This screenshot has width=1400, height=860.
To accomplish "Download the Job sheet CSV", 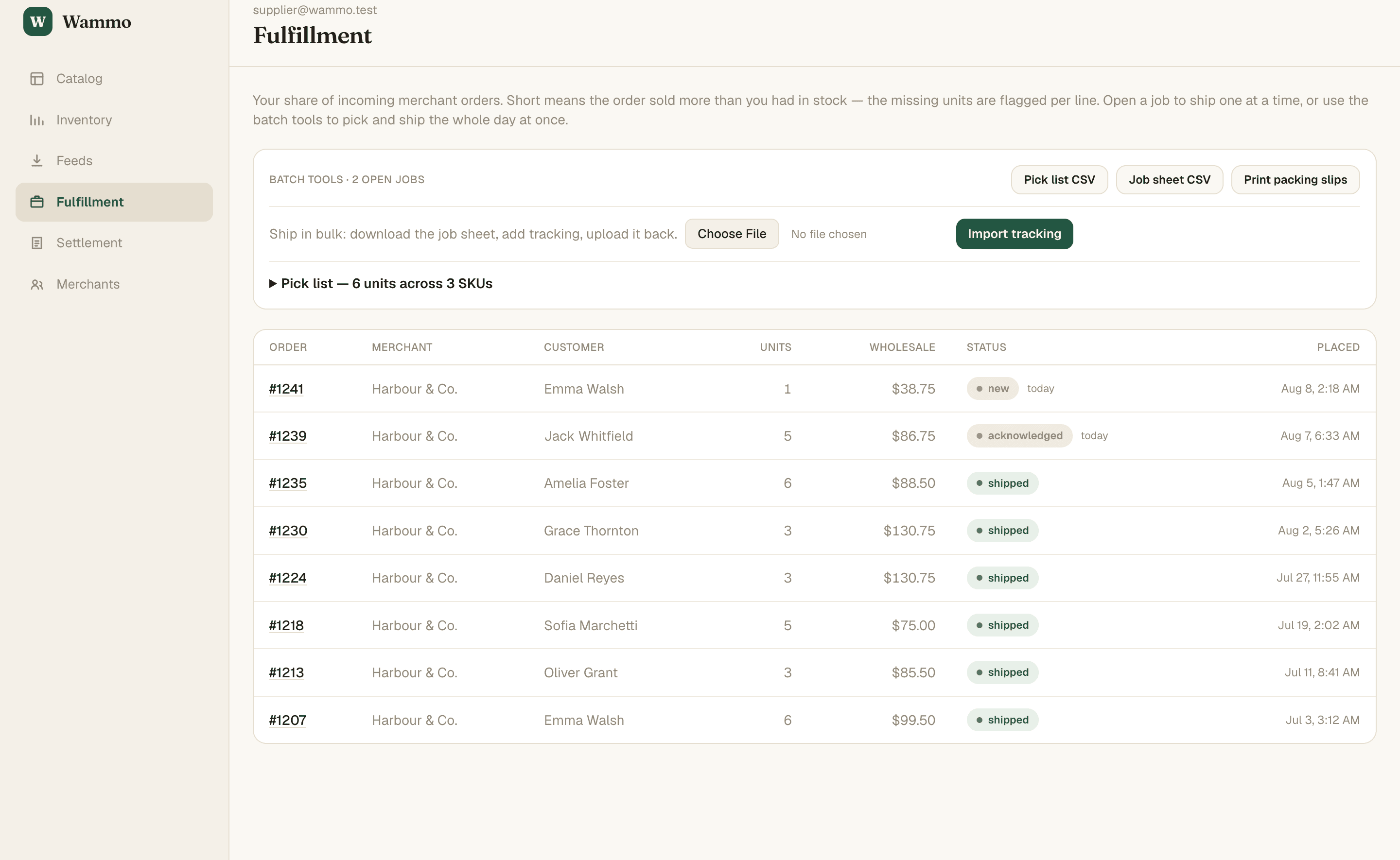I will click(1169, 180).
